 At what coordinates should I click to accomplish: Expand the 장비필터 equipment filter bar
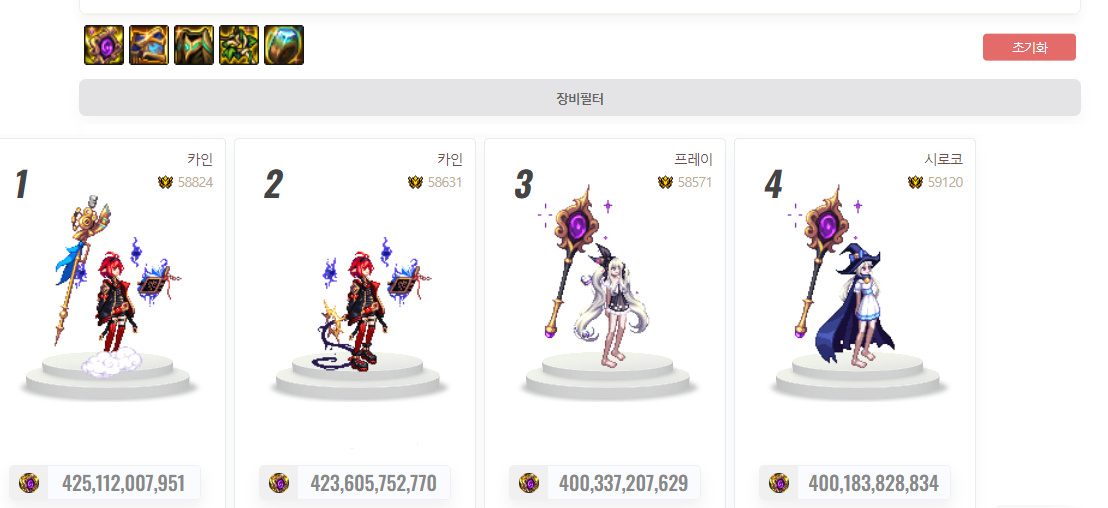click(579, 98)
